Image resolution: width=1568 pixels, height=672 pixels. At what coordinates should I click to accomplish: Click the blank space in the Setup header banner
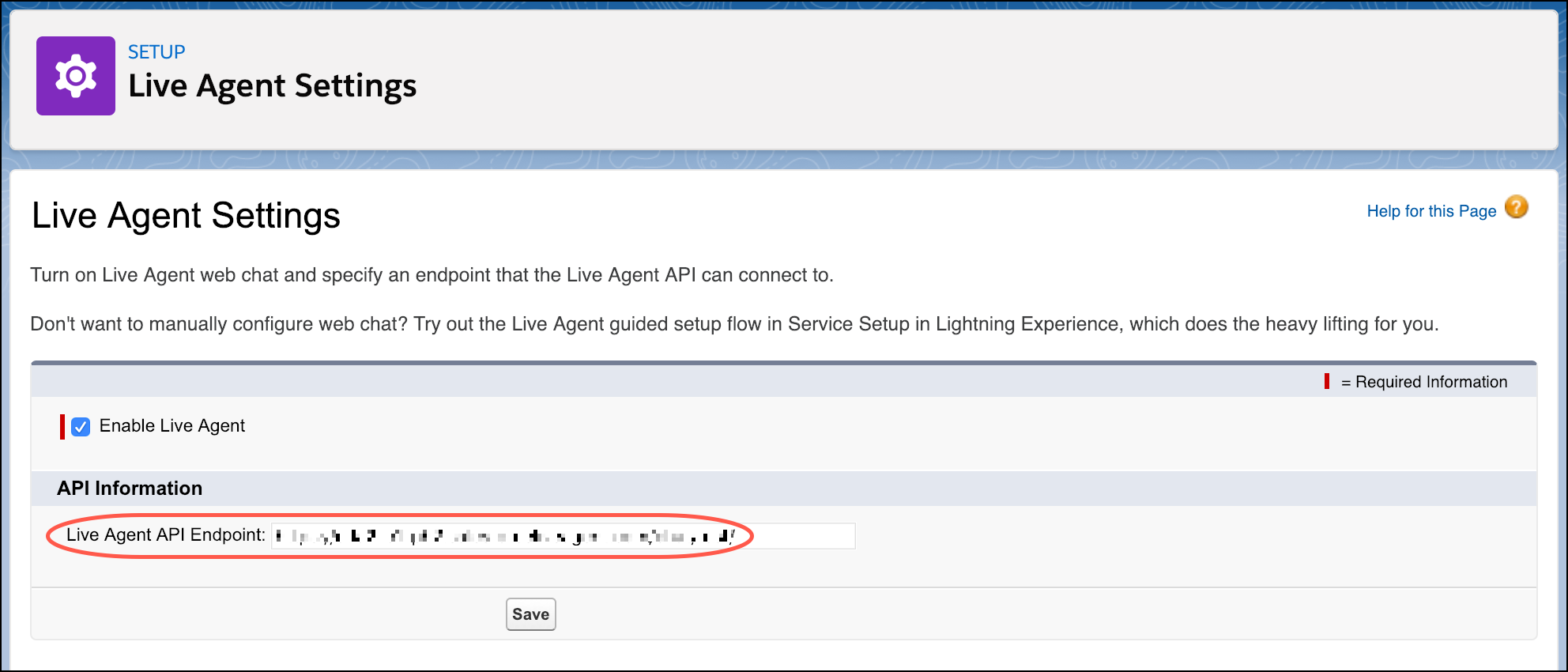click(x=948, y=79)
